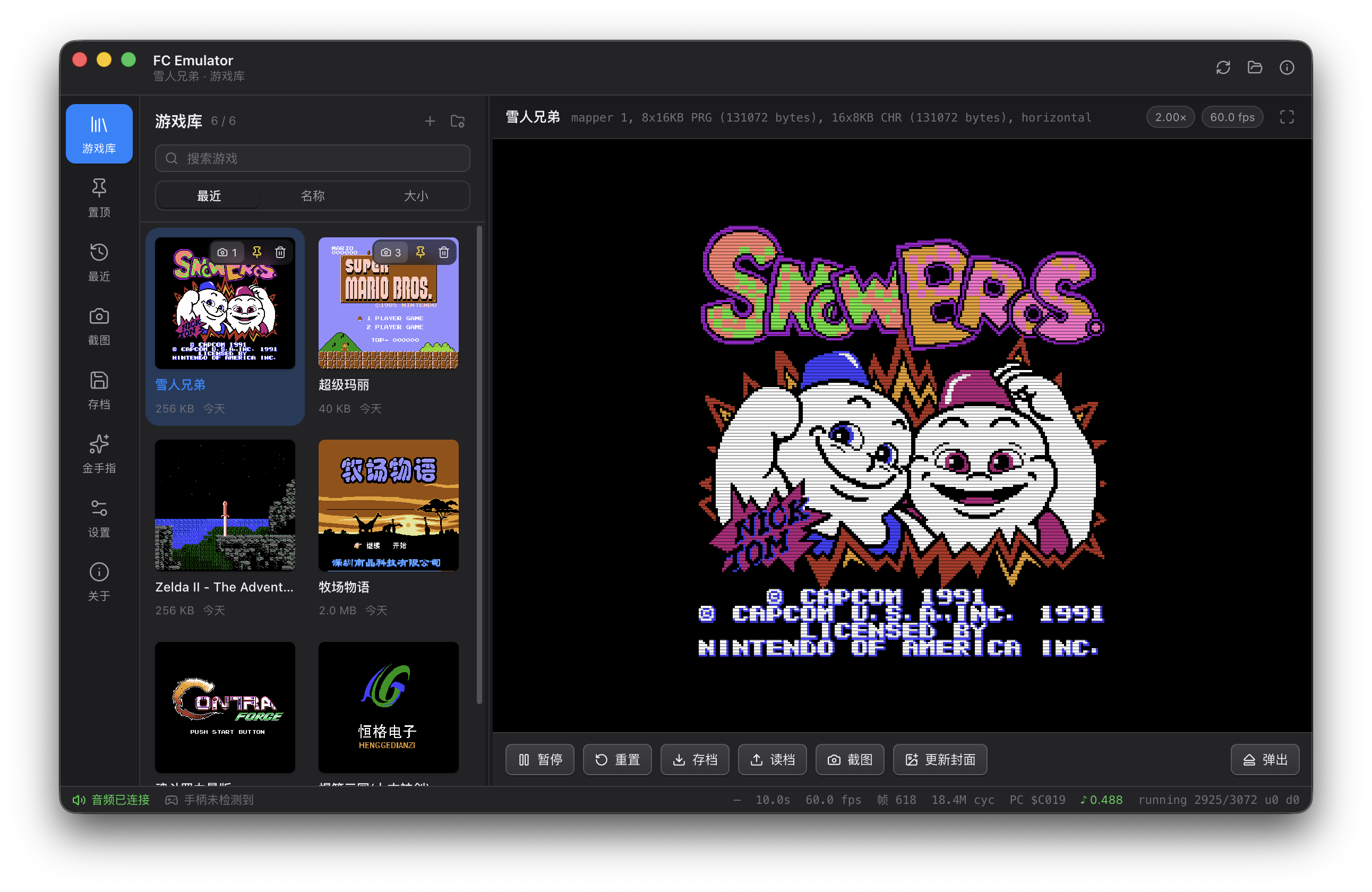Pin the 超级玛丽 game card
1372x892 pixels.
(x=421, y=253)
